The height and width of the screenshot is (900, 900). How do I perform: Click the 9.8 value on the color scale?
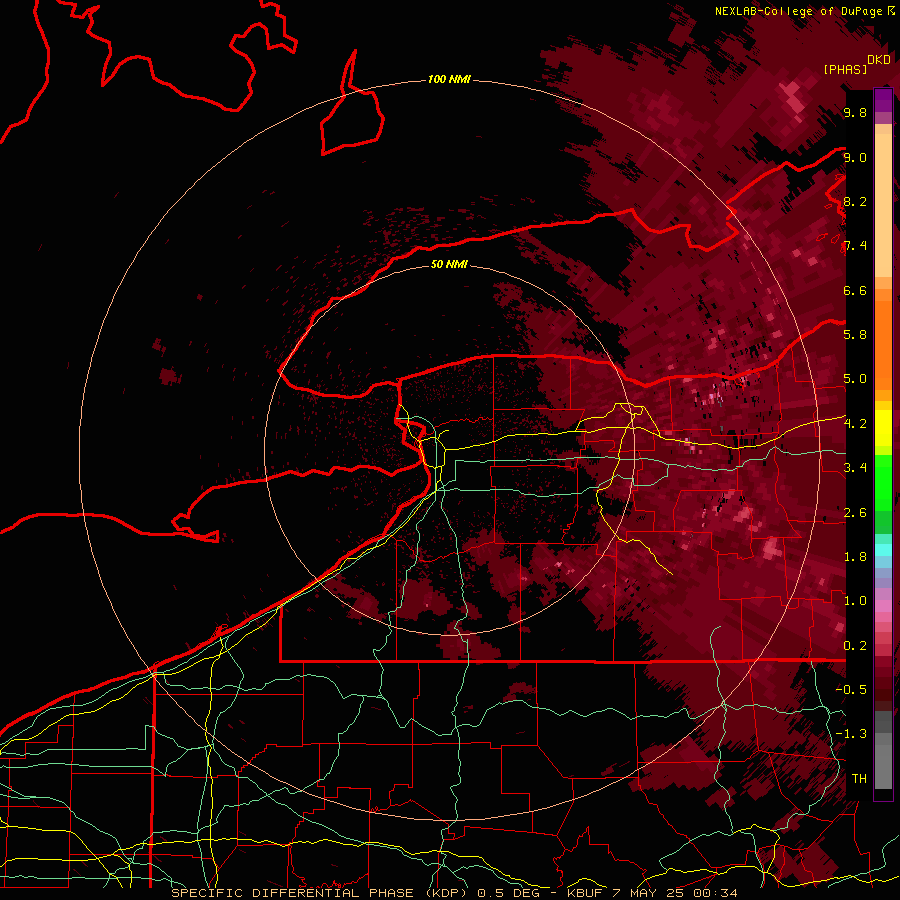pyautogui.click(x=855, y=113)
